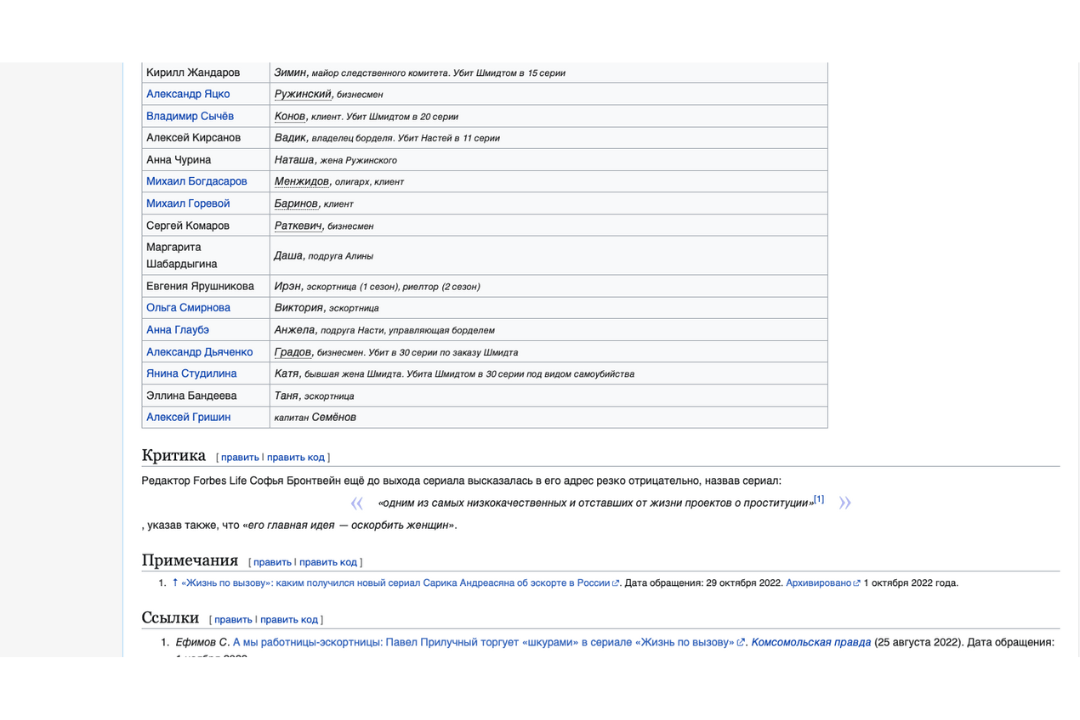This screenshot has height=720, width=1080.
Task: Open Ольга Смирнова article
Action: 188,307
